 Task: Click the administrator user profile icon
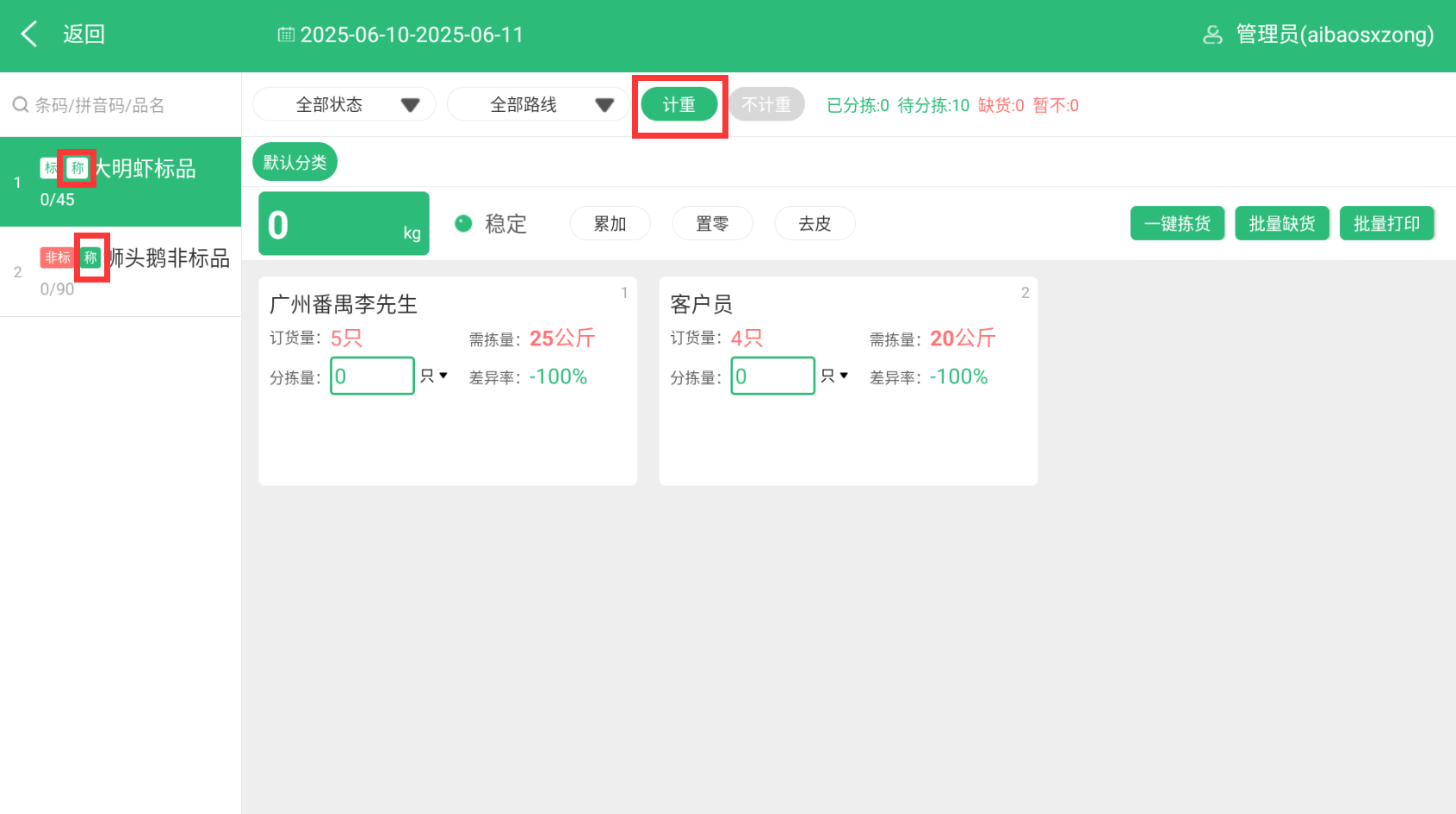1212,34
